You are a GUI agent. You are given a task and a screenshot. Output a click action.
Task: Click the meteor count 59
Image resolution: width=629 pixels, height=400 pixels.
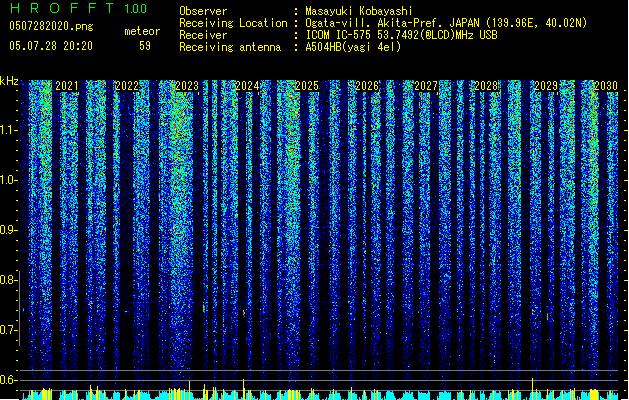tap(145, 46)
